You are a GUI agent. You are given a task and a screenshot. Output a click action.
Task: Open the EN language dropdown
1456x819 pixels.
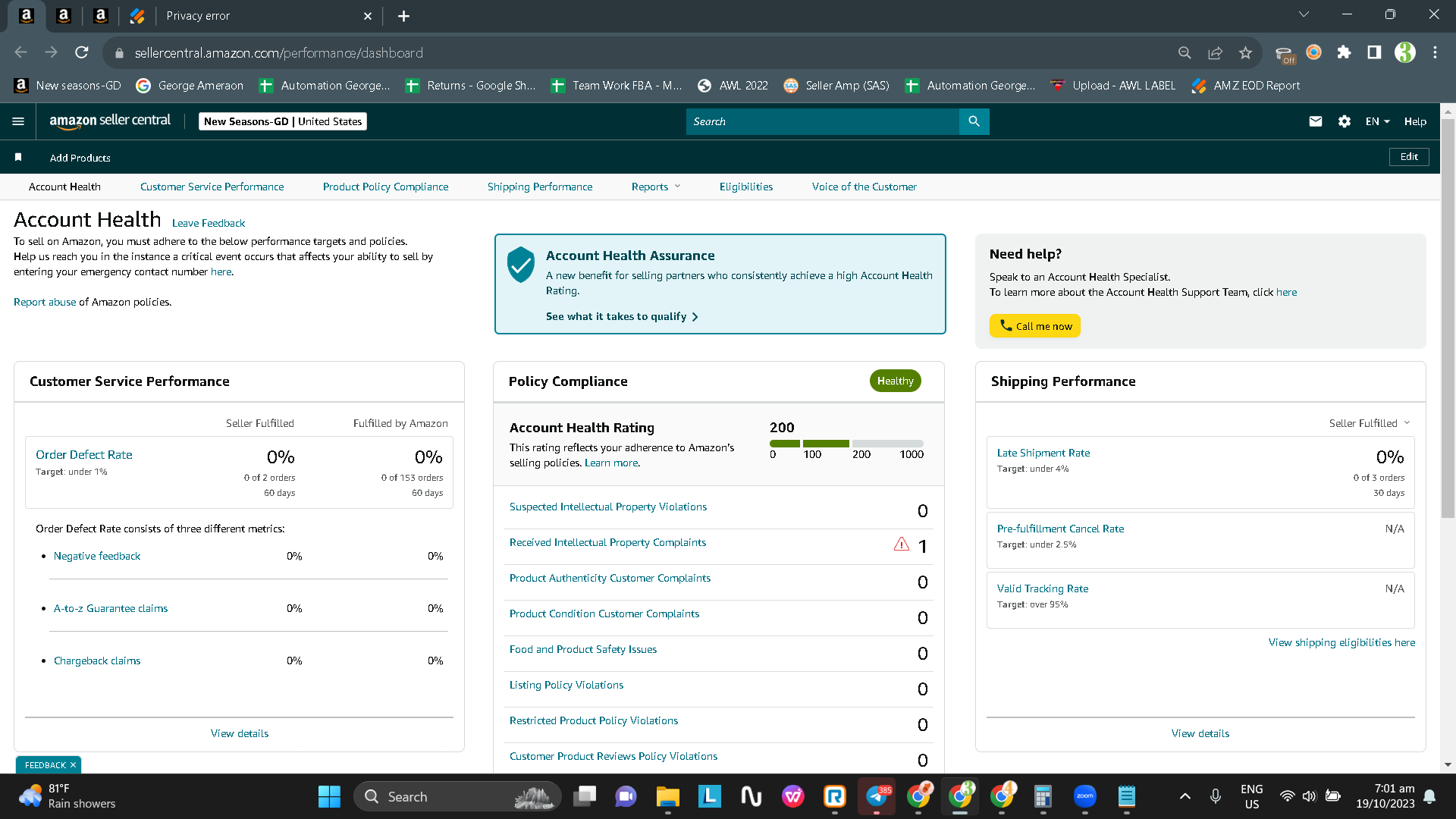point(1377,121)
